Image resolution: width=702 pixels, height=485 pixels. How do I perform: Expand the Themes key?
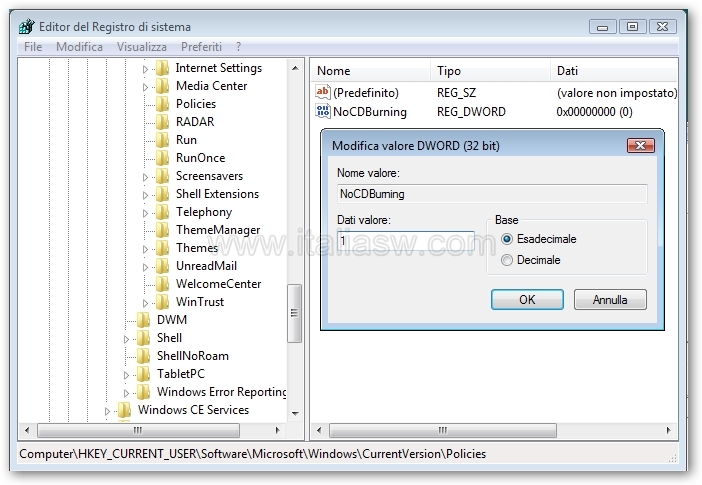pos(145,249)
